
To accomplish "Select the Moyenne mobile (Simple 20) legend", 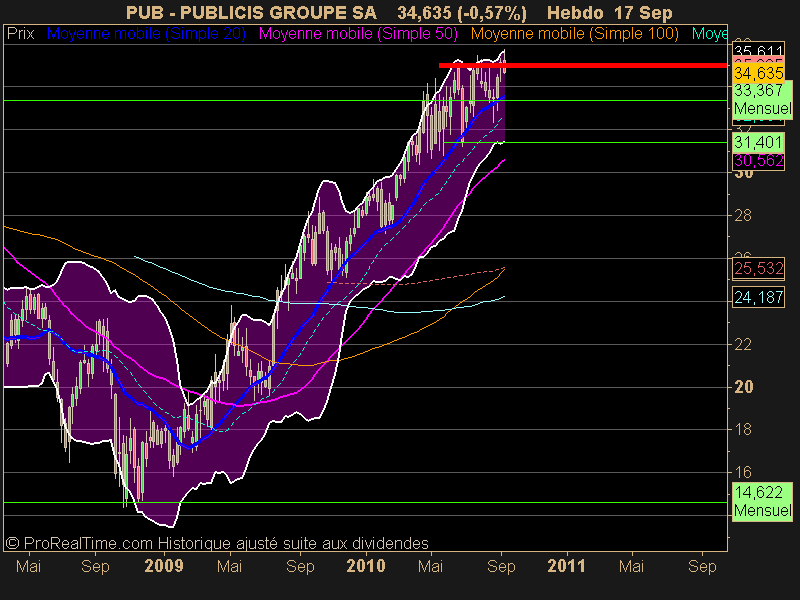I will pyautogui.click(x=146, y=34).
